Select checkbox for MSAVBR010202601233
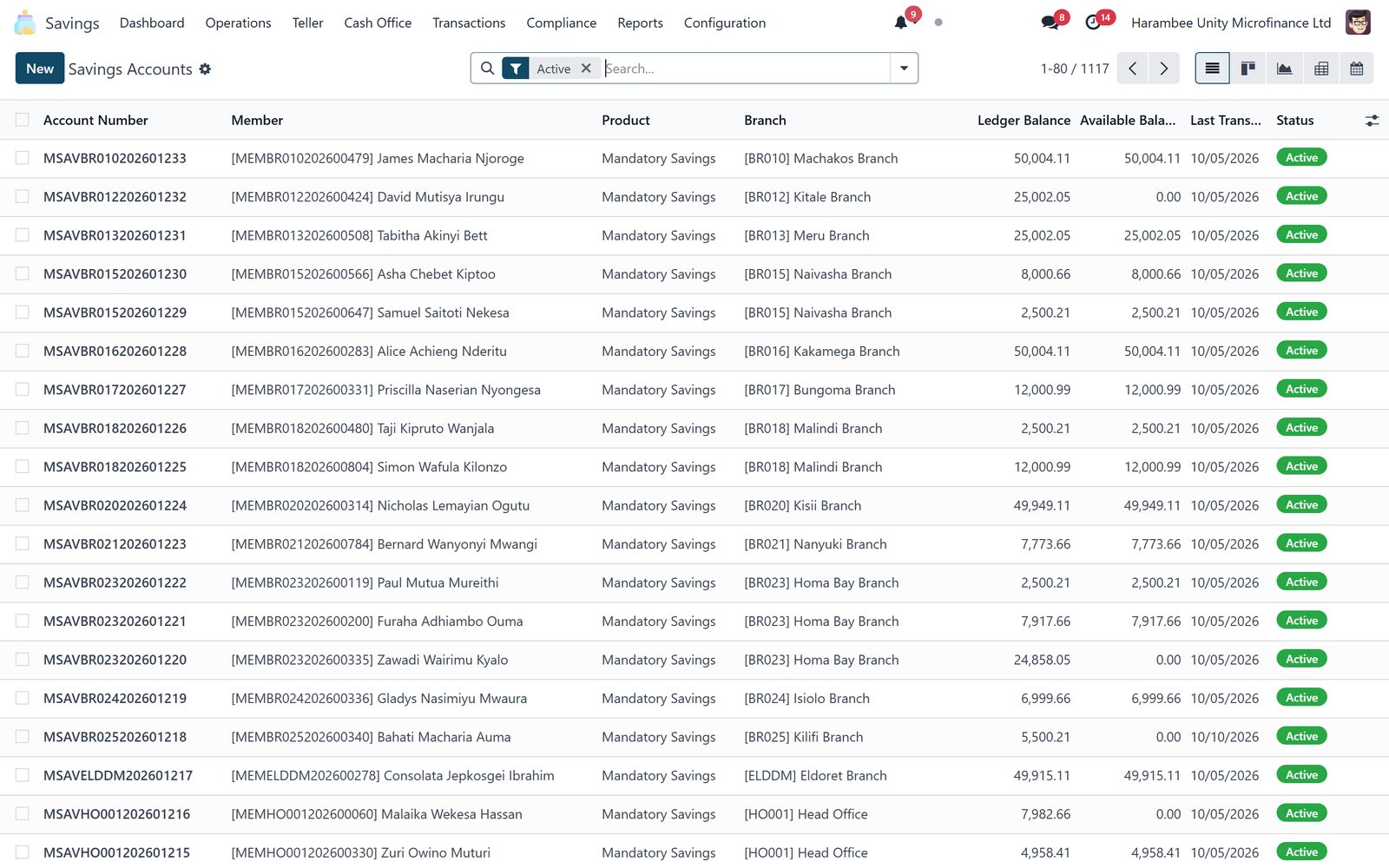This screenshot has height=868, width=1389. 23,158
